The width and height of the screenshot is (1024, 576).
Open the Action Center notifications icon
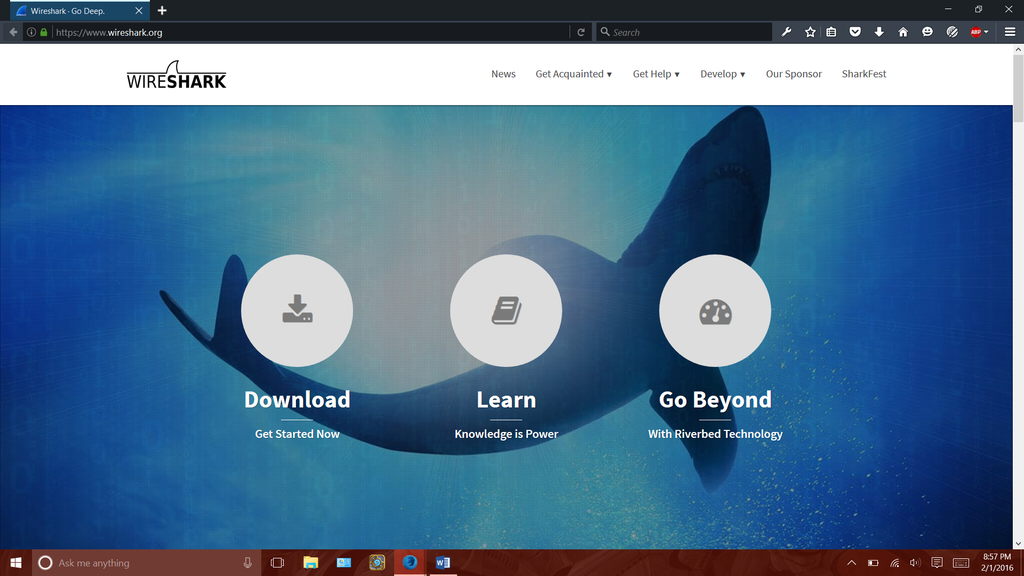click(x=936, y=562)
